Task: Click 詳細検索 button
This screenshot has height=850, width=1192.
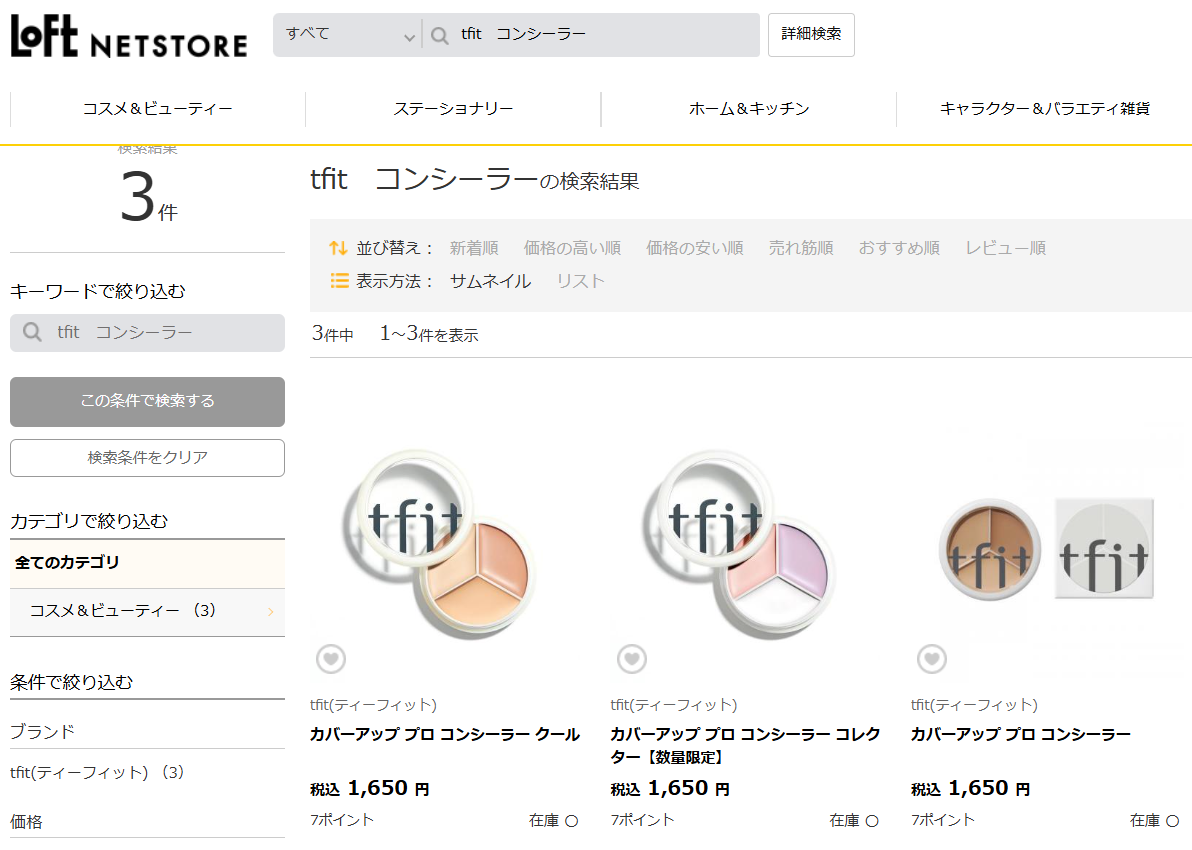Action: (x=811, y=35)
